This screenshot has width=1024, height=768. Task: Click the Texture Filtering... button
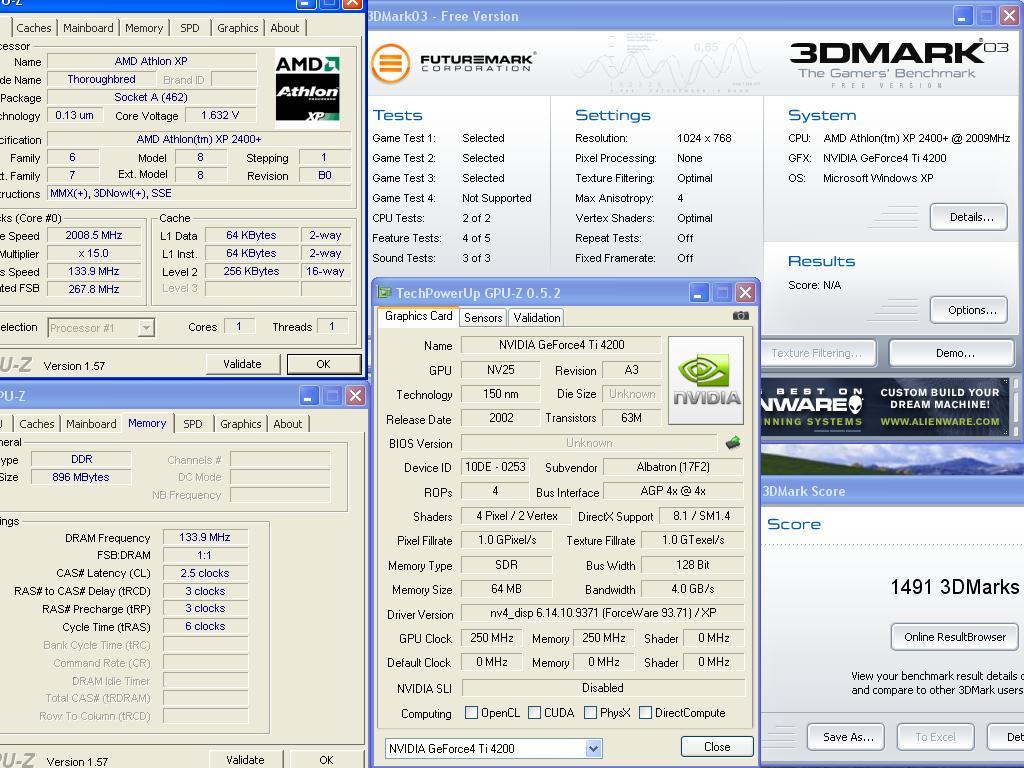(816, 353)
